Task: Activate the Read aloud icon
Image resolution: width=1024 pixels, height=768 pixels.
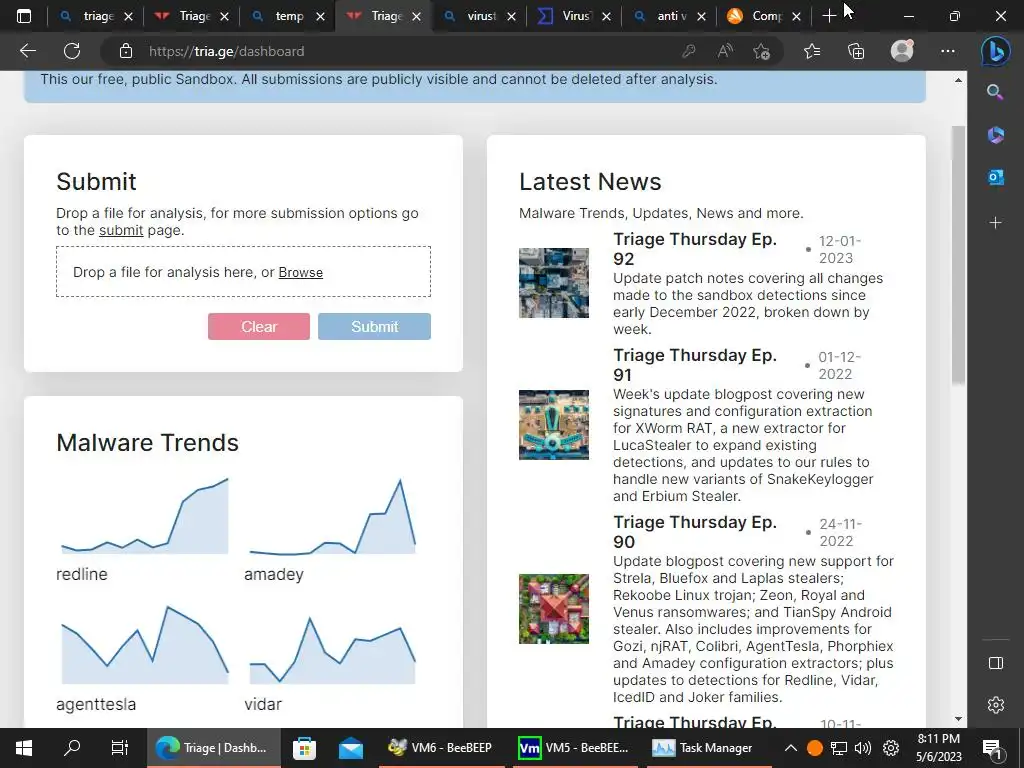Action: tap(725, 51)
